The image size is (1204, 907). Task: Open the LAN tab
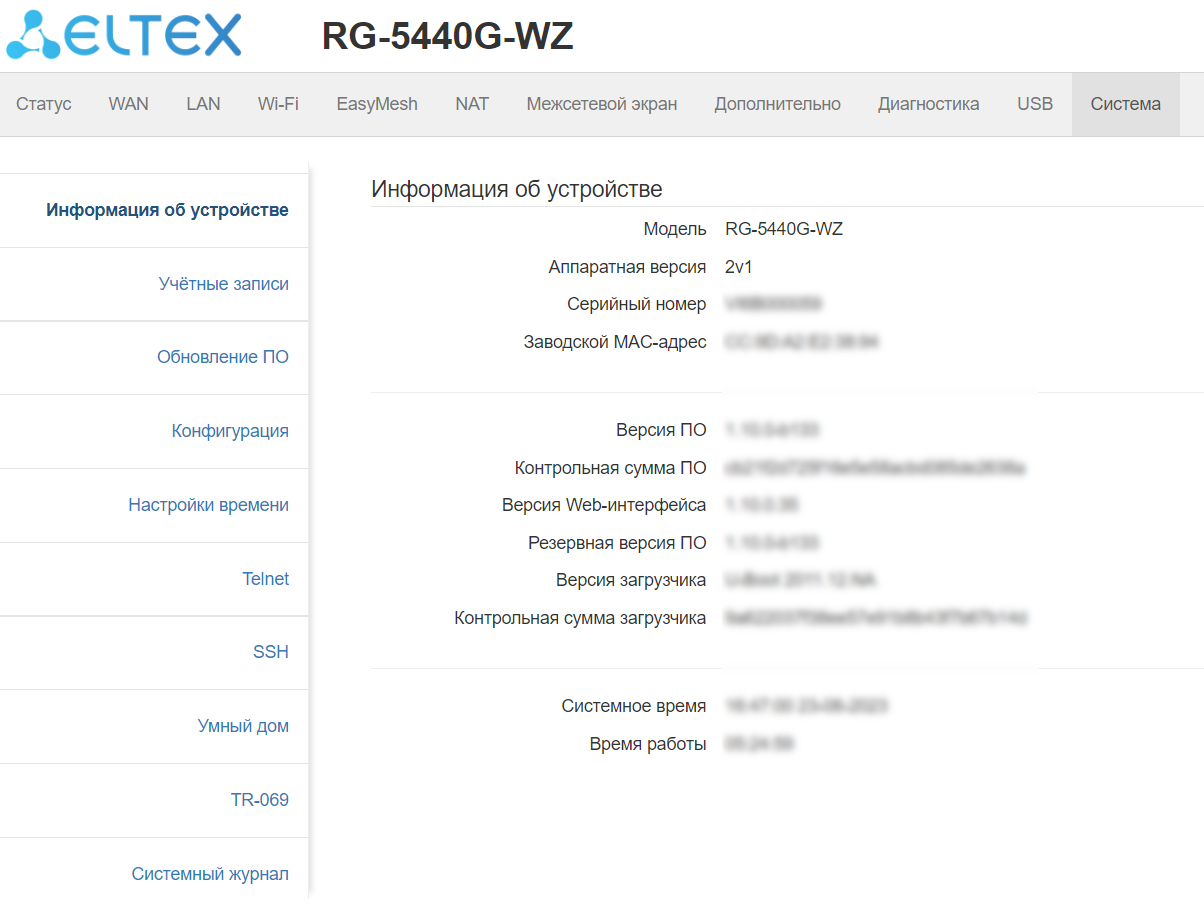pyautogui.click(x=203, y=104)
